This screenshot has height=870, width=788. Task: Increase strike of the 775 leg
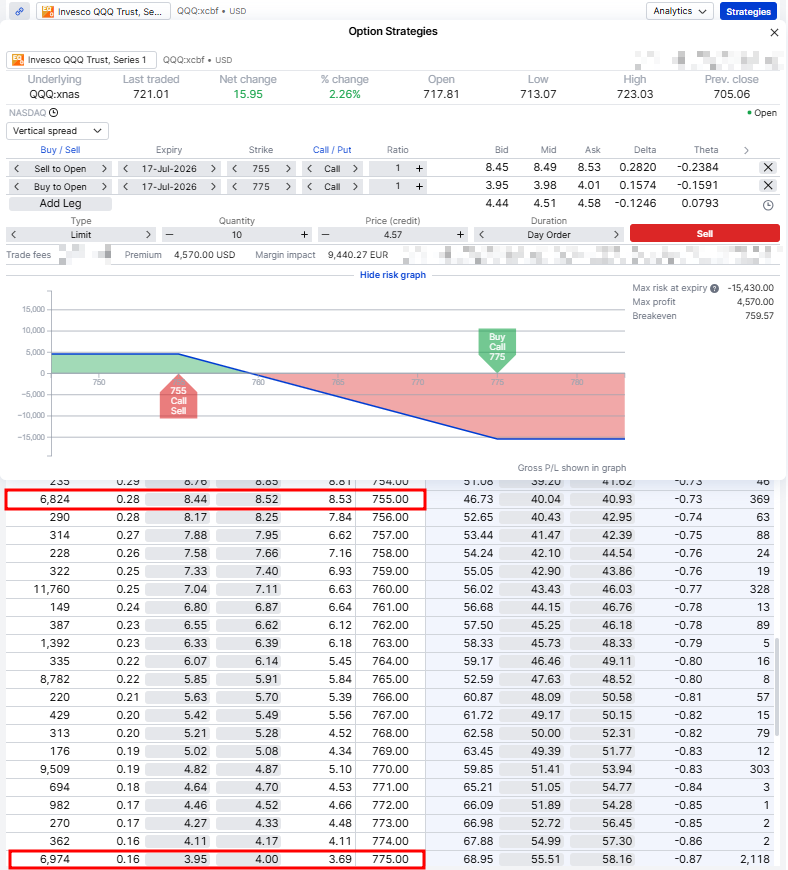(288, 186)
